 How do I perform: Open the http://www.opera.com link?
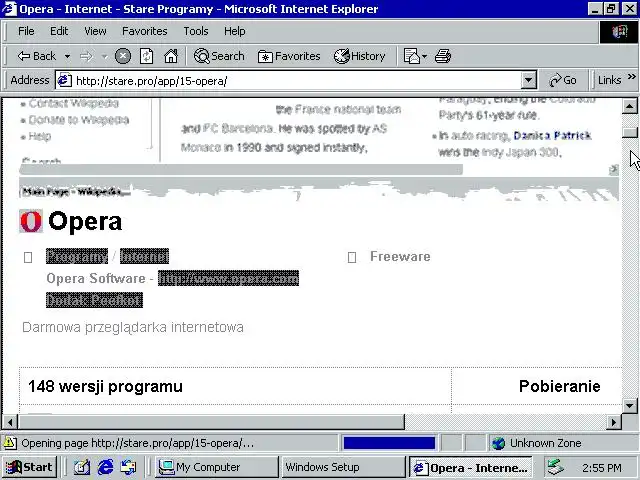228,278
